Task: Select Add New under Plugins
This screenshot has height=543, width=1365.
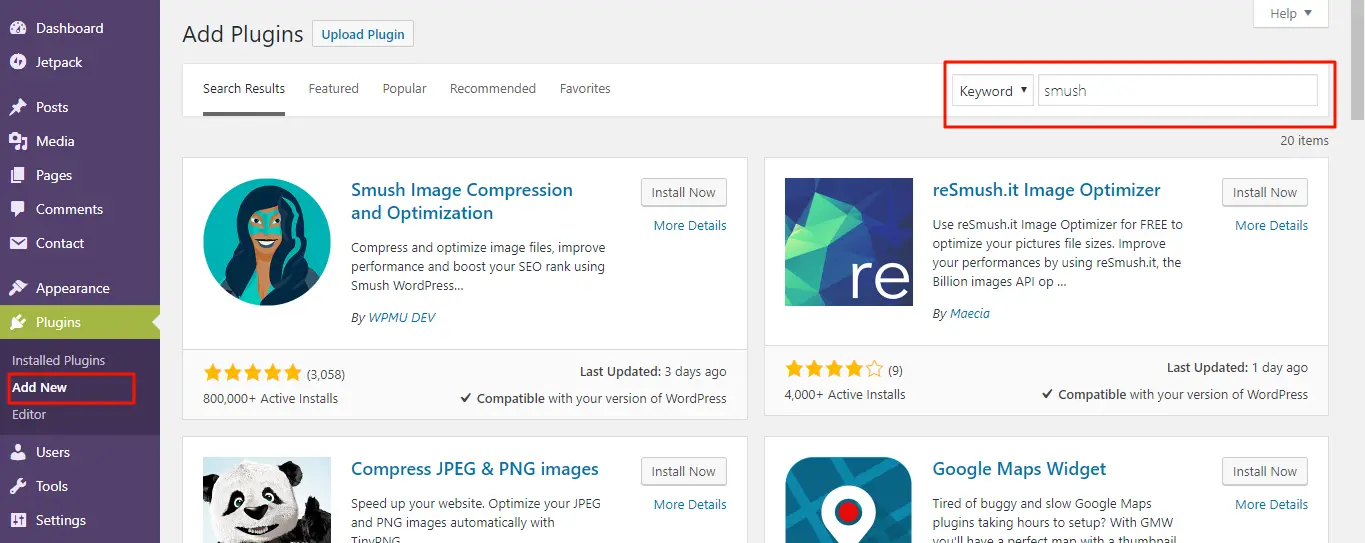Action: coord(40,387)
